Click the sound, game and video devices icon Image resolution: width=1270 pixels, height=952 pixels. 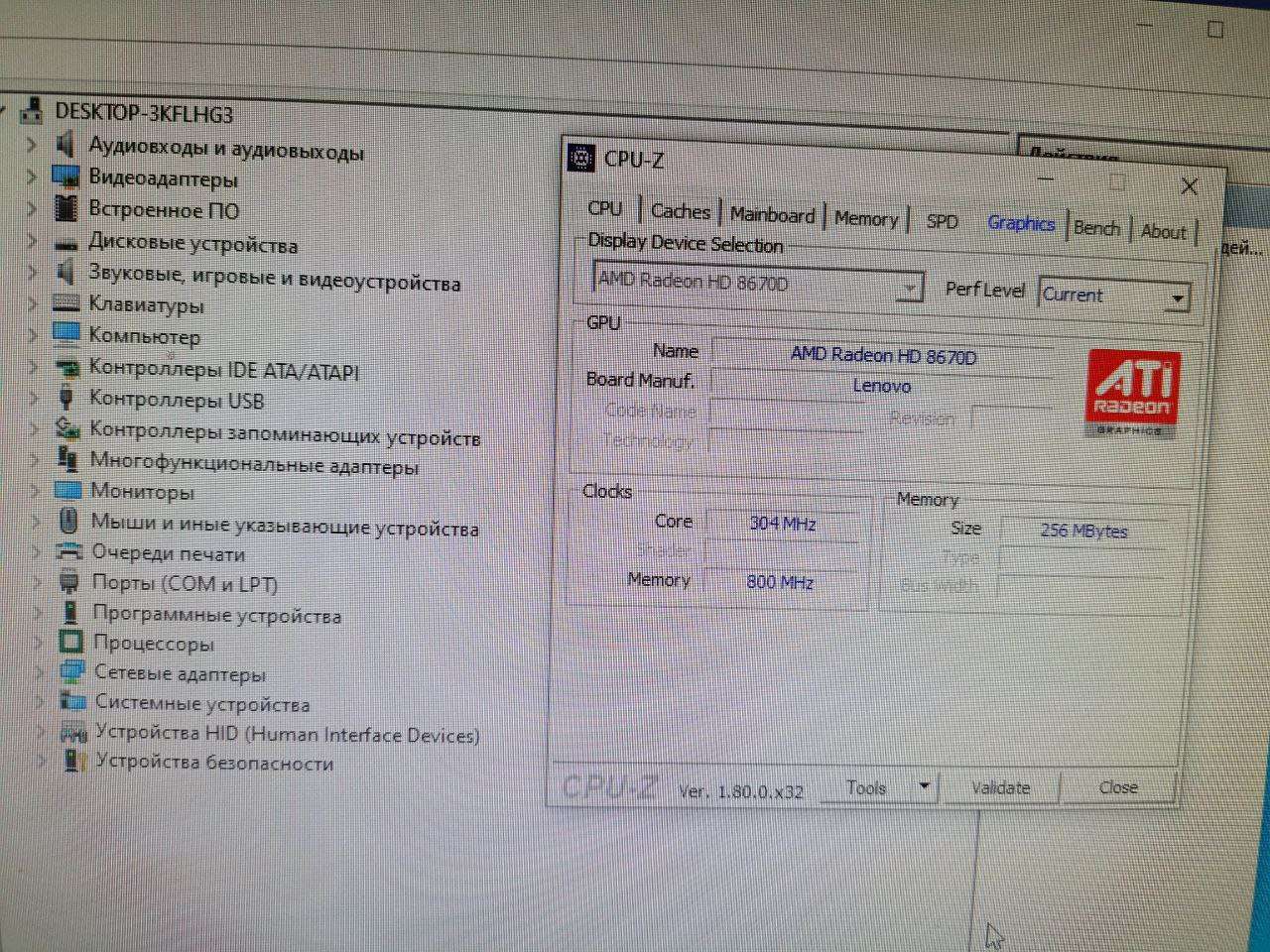[x=65, y=271]
